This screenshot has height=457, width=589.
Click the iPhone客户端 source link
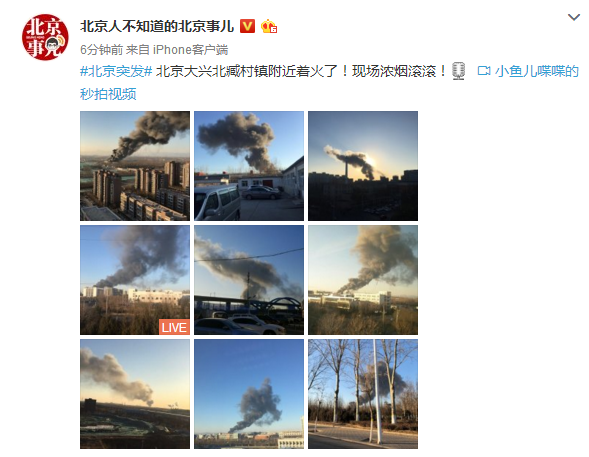click(x=190, y=50)
